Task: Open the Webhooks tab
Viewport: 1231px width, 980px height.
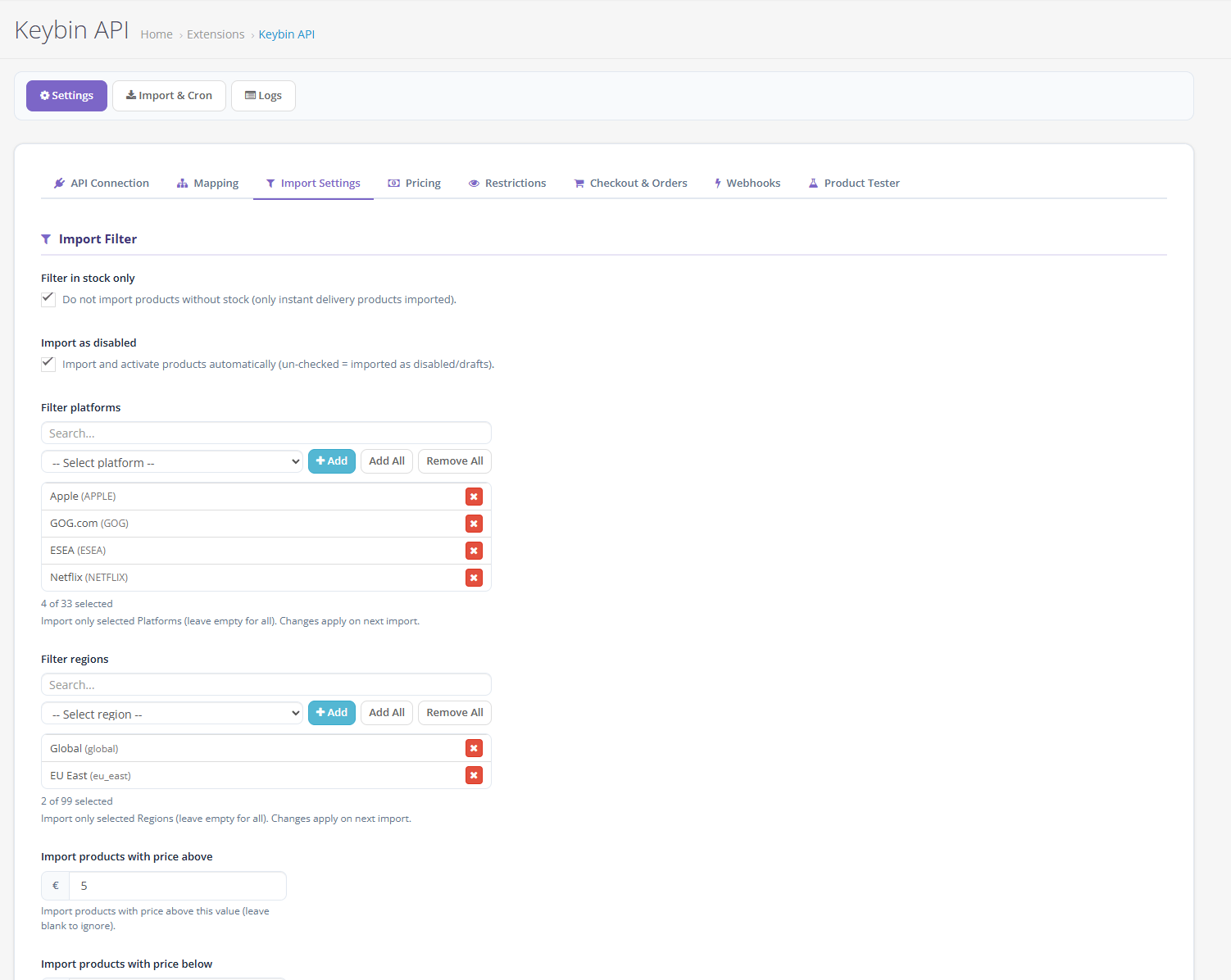Action: pos(747,184)
